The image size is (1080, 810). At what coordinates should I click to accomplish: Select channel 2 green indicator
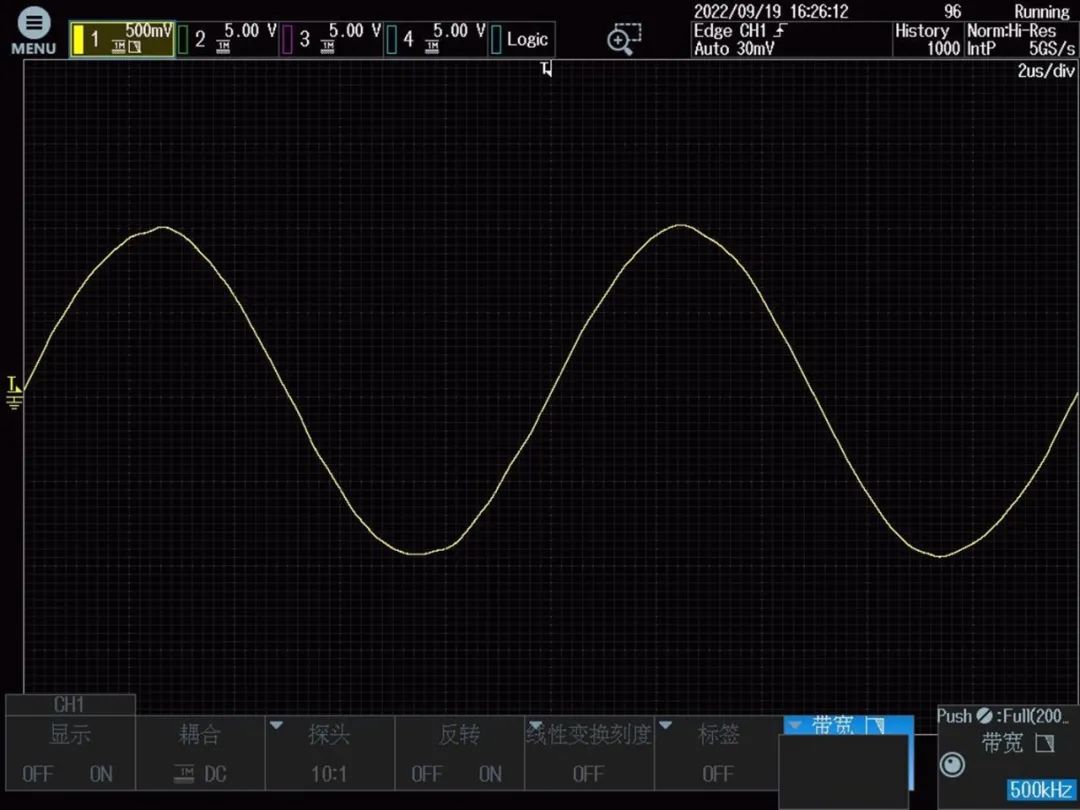tap(184, 40)
